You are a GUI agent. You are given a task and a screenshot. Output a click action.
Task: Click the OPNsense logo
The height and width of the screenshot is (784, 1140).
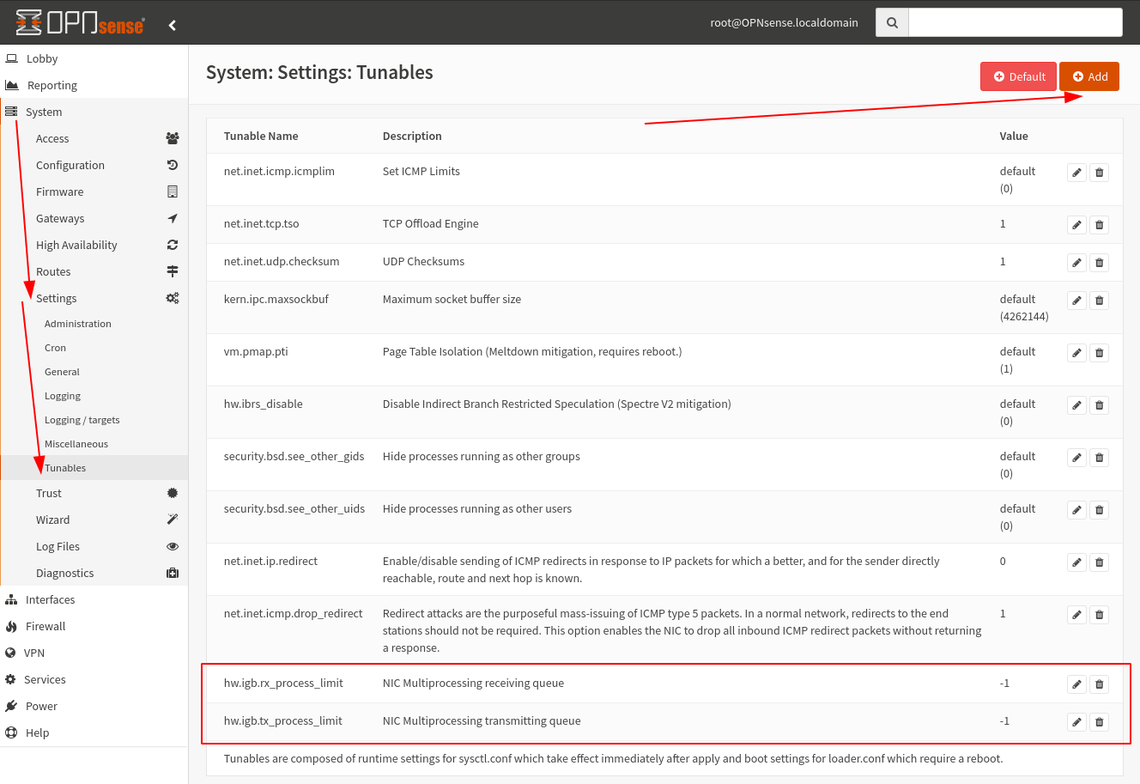coord(80,23)
